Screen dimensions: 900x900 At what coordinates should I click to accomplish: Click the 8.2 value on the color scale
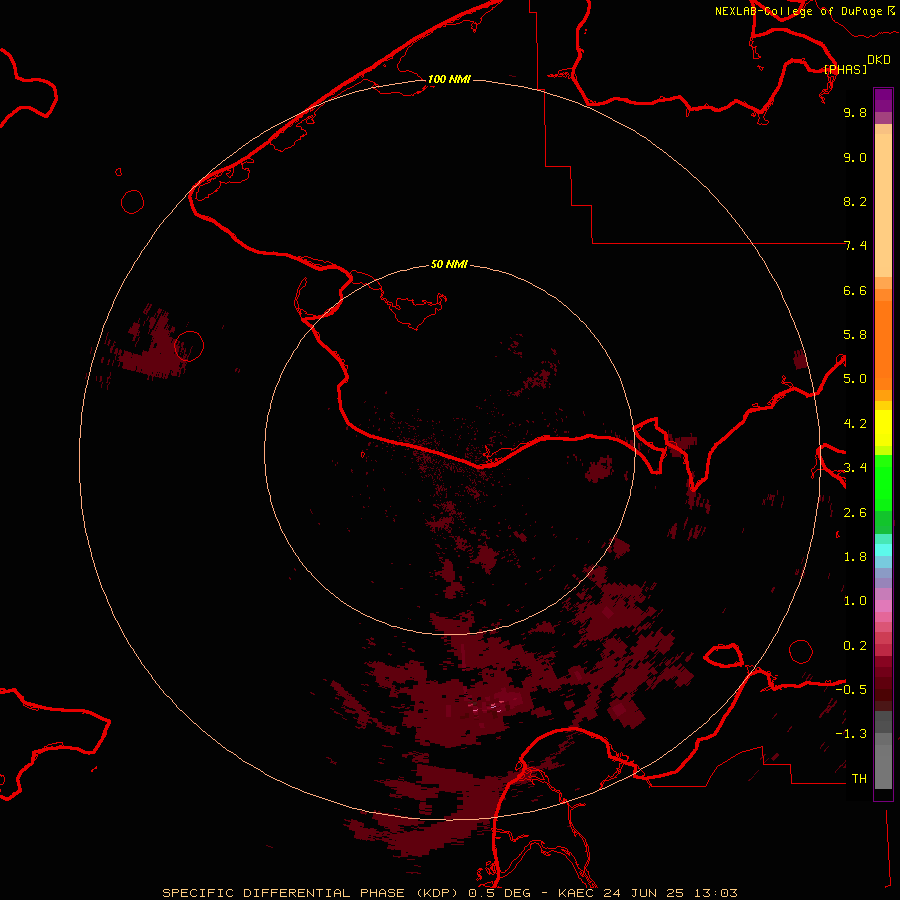(855, 201)
